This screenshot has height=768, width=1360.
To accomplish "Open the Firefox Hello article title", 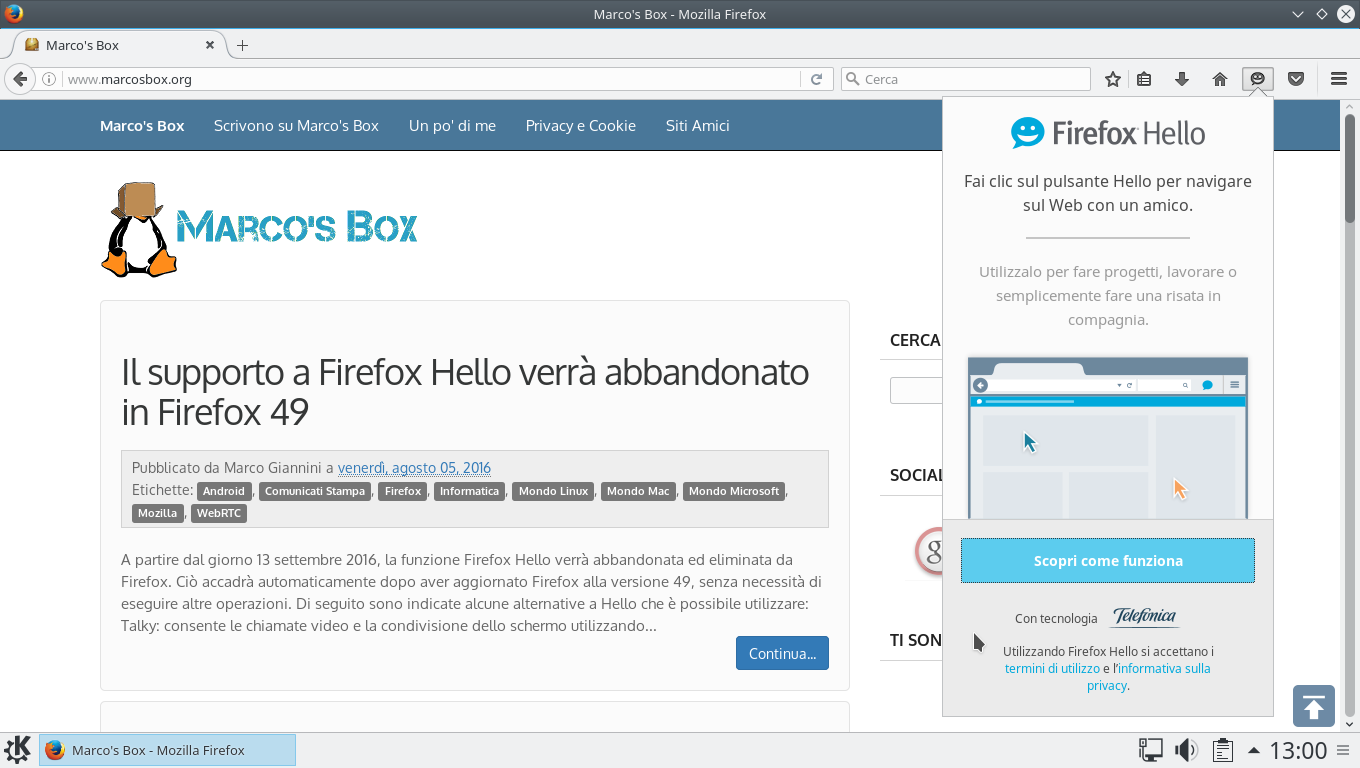I will click(x=465, y=391).
